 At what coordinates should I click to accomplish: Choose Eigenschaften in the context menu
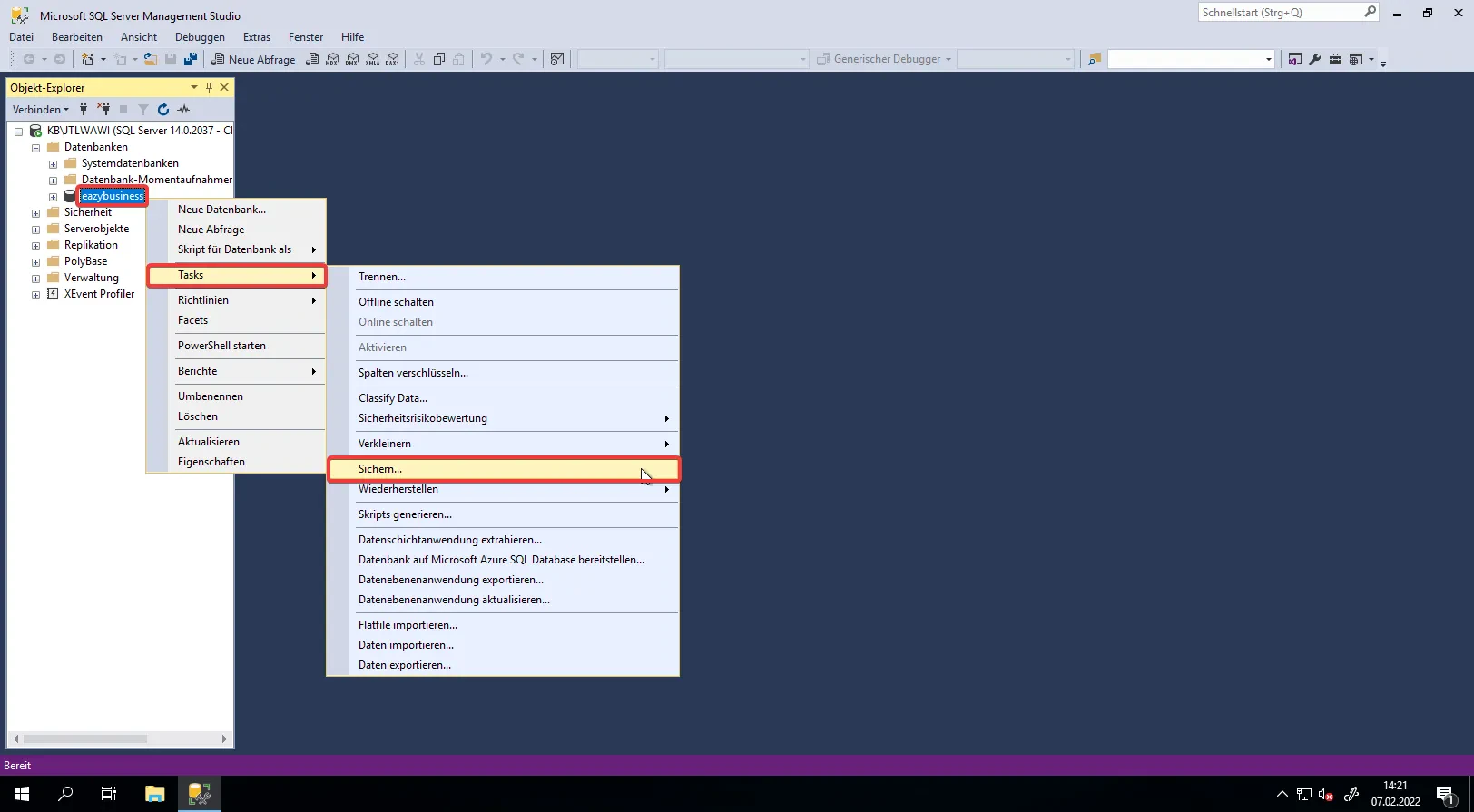point(236,462)
